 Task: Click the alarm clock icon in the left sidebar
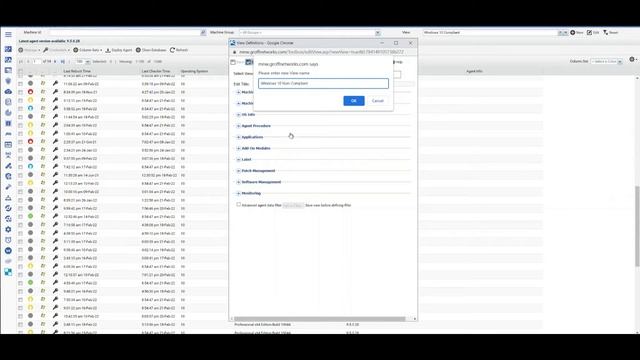tap(8, 240)
